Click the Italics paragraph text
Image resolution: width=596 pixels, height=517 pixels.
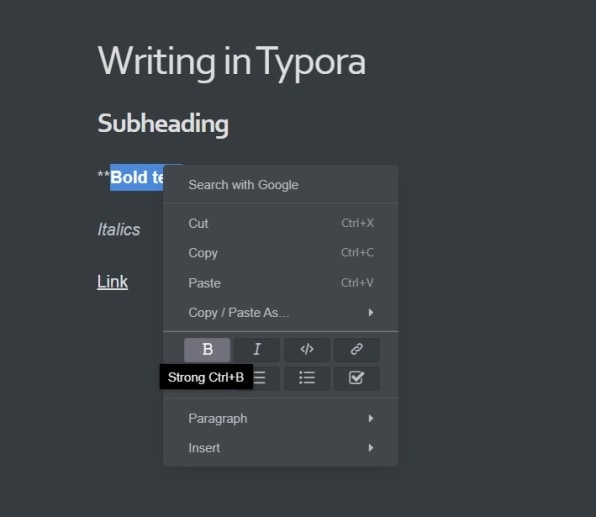tap(119, 230)
